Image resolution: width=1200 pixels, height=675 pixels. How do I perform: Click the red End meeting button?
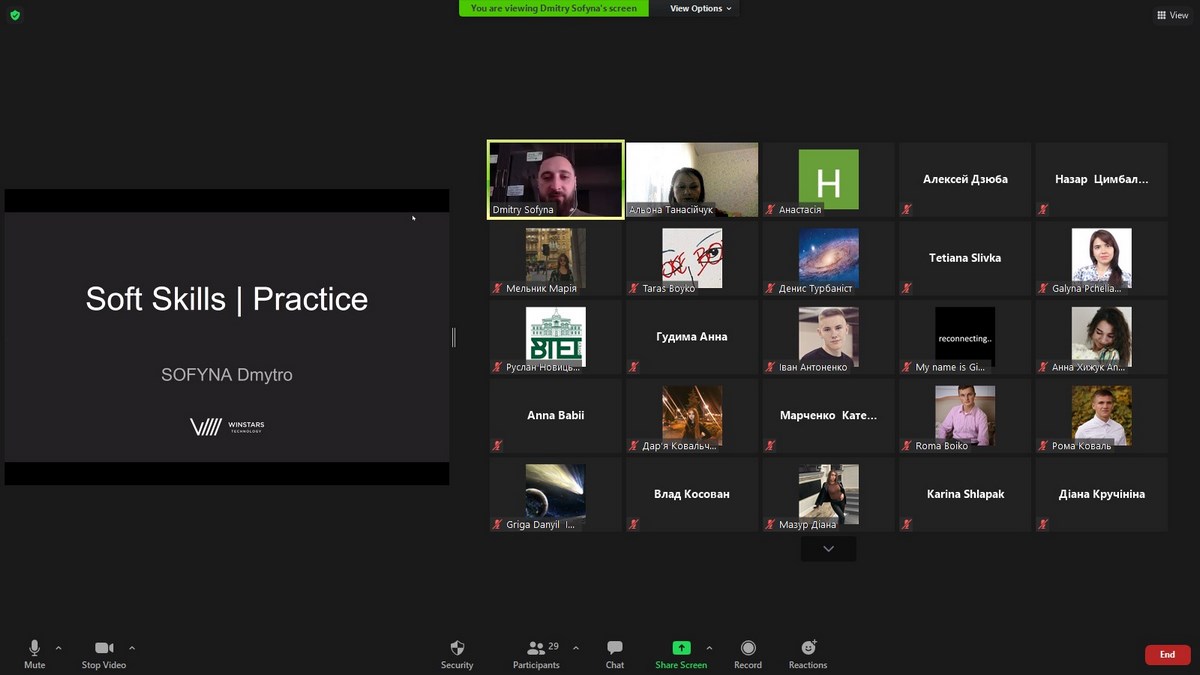tap(1167, 655)
